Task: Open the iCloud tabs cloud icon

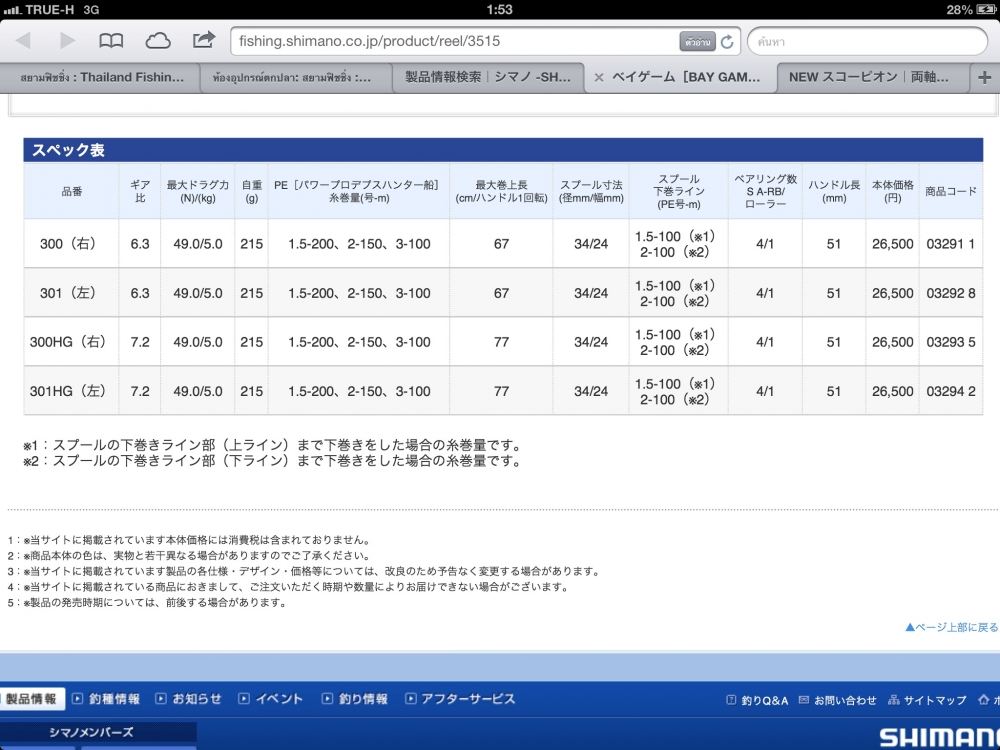Action: click(158, 41)
